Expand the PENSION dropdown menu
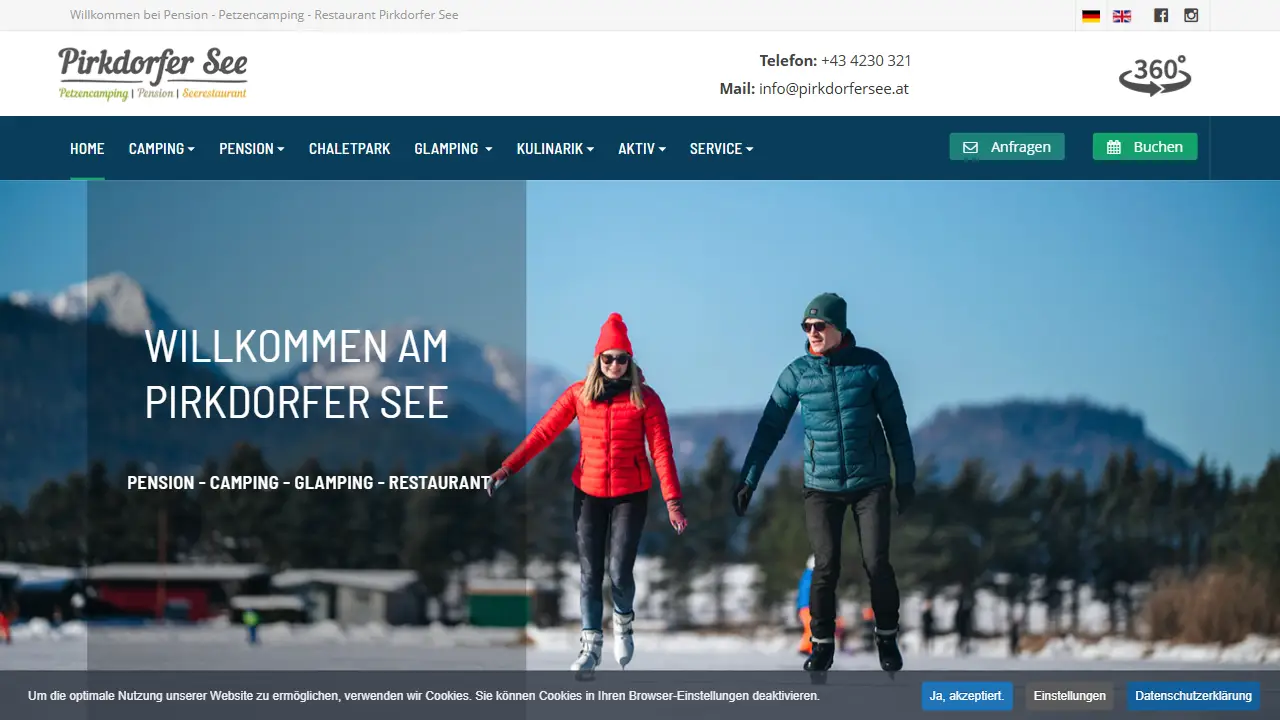Screen dimensions: 1280x720 pyautogui.click(x=252, y=149)
